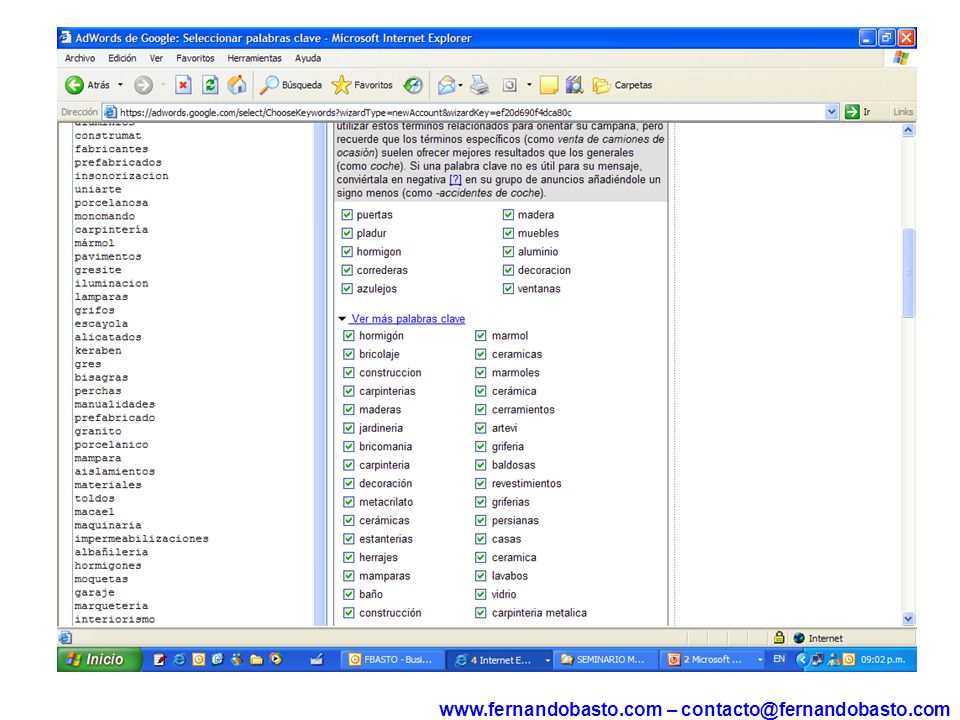Uncheck the pladur keyword checkbox
The width and height of the screenshot is (960, 720).
(347, 233)
